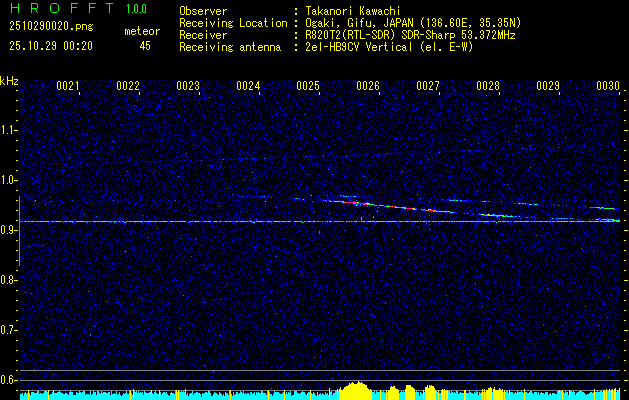Click version number 1.0.0

pyautogui.click(x=136, y=9)
